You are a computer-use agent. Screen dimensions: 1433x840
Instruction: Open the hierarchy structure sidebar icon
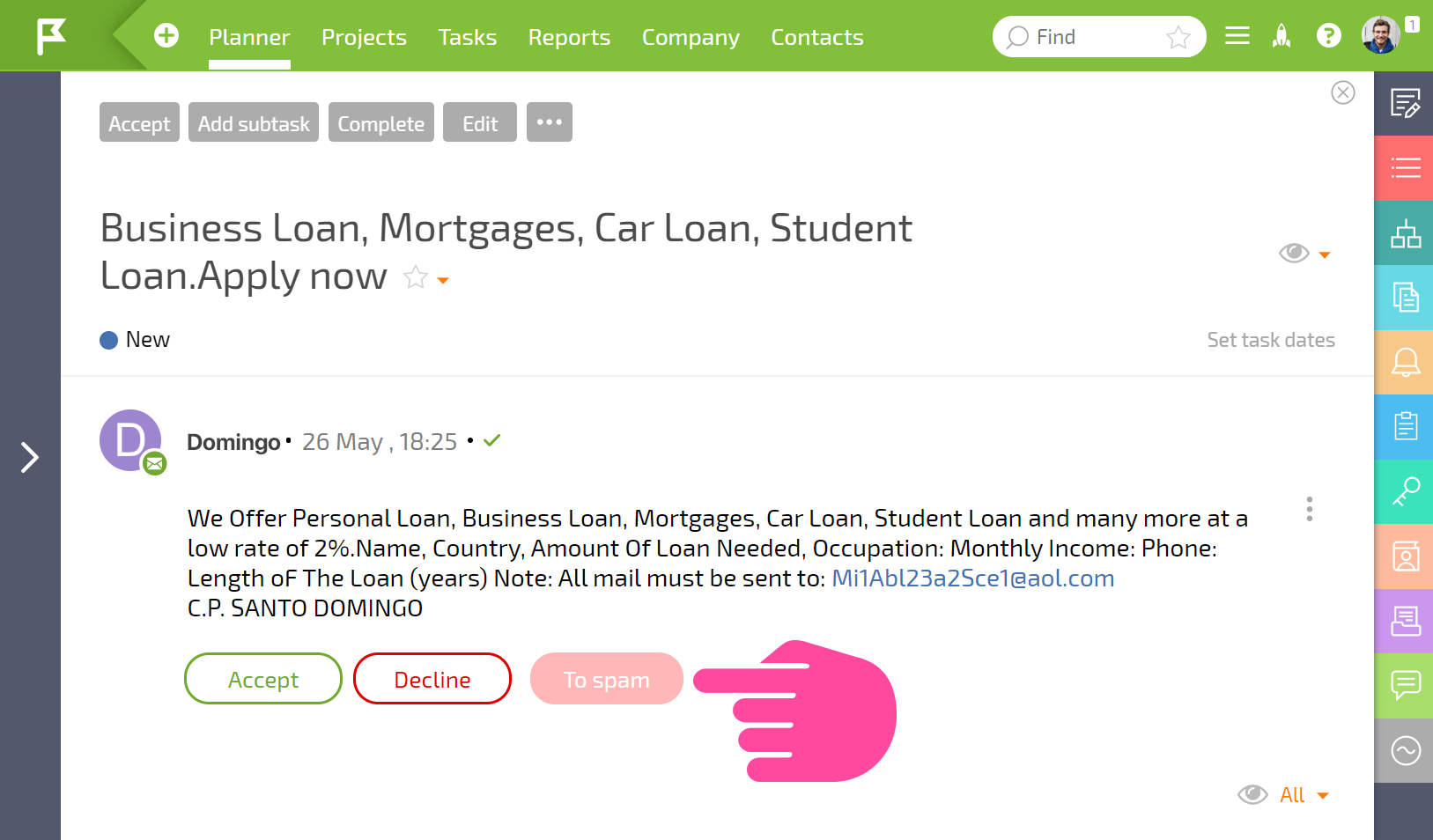pyautogui.click(x=1405, y=233)
